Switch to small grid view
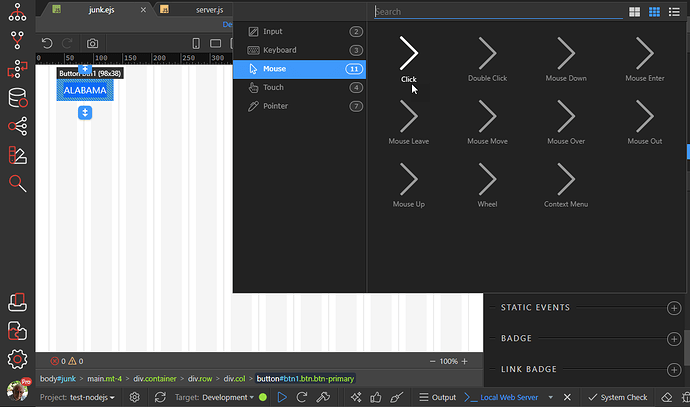The width and height of the screenshot is (690, 407). 654,12
